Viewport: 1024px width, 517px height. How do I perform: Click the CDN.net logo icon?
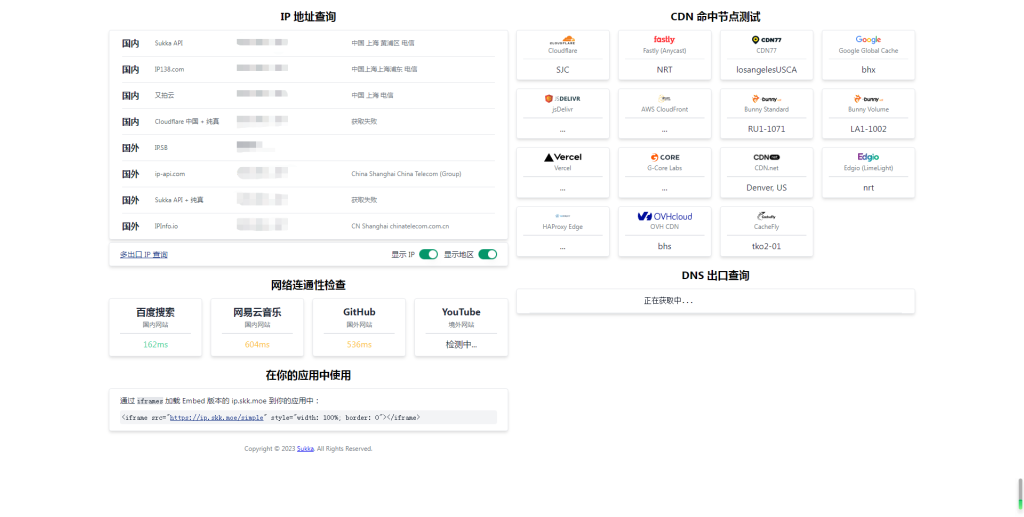click(766, 157)
